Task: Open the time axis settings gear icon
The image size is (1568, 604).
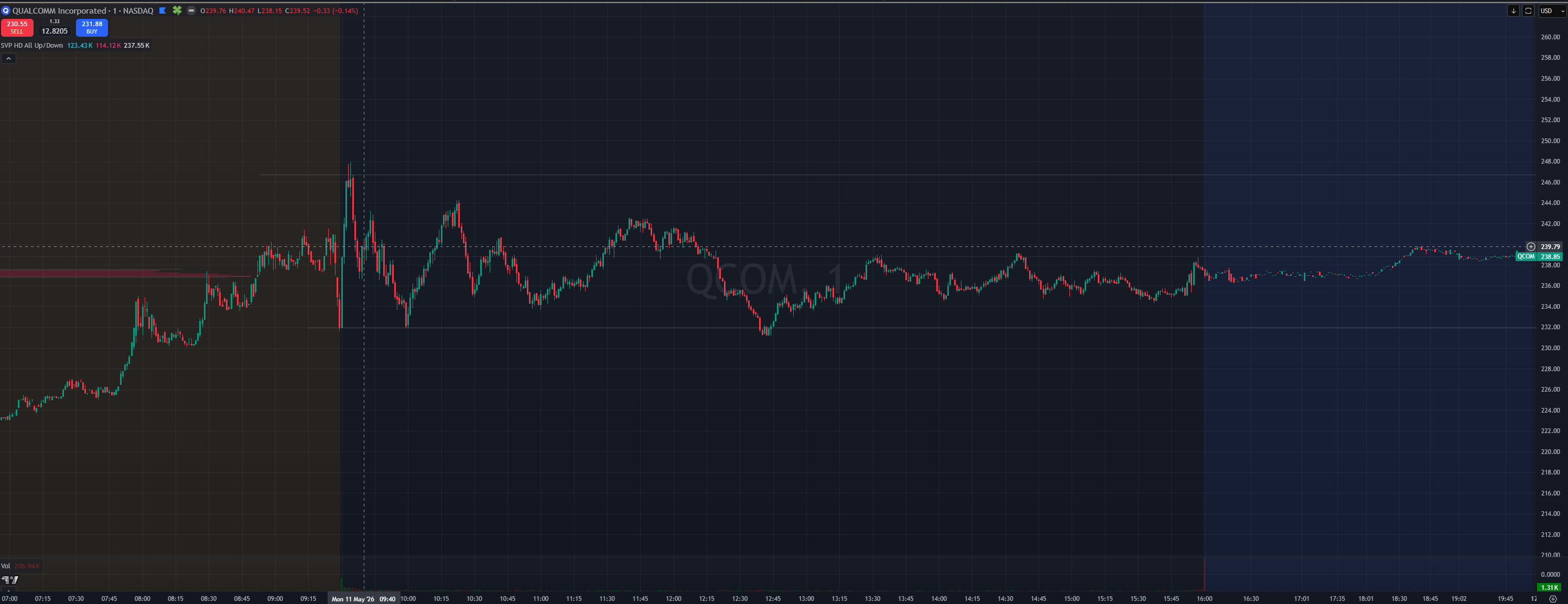Action: [x=1552, y=599]
